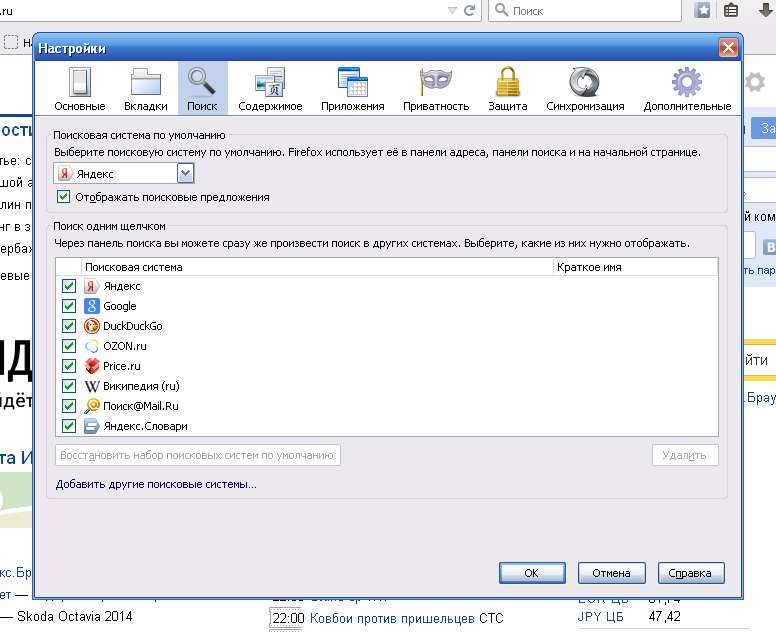Click the Поисковая система column header

point(317,267)
